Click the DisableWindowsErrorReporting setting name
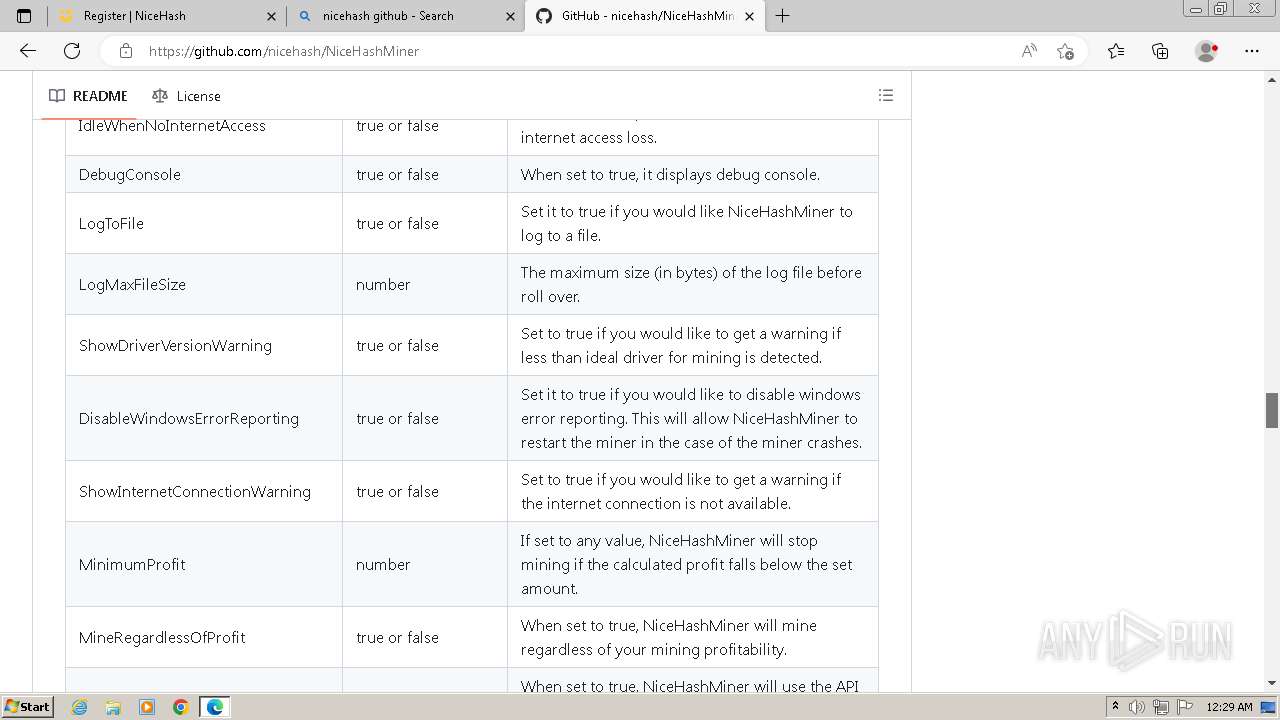1280x720 pixels. [189, 418]
